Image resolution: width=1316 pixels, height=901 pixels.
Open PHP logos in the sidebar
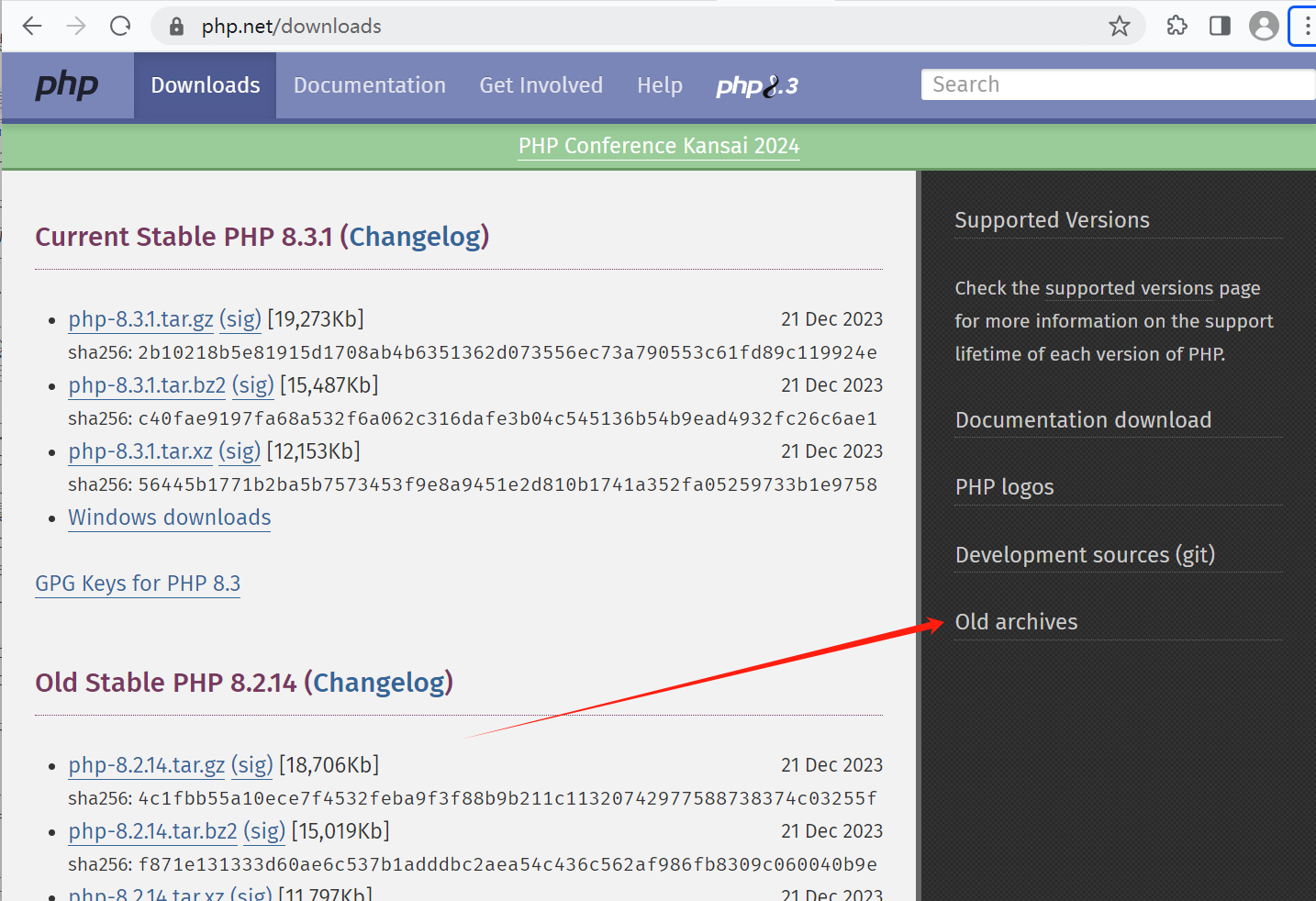1004,487
